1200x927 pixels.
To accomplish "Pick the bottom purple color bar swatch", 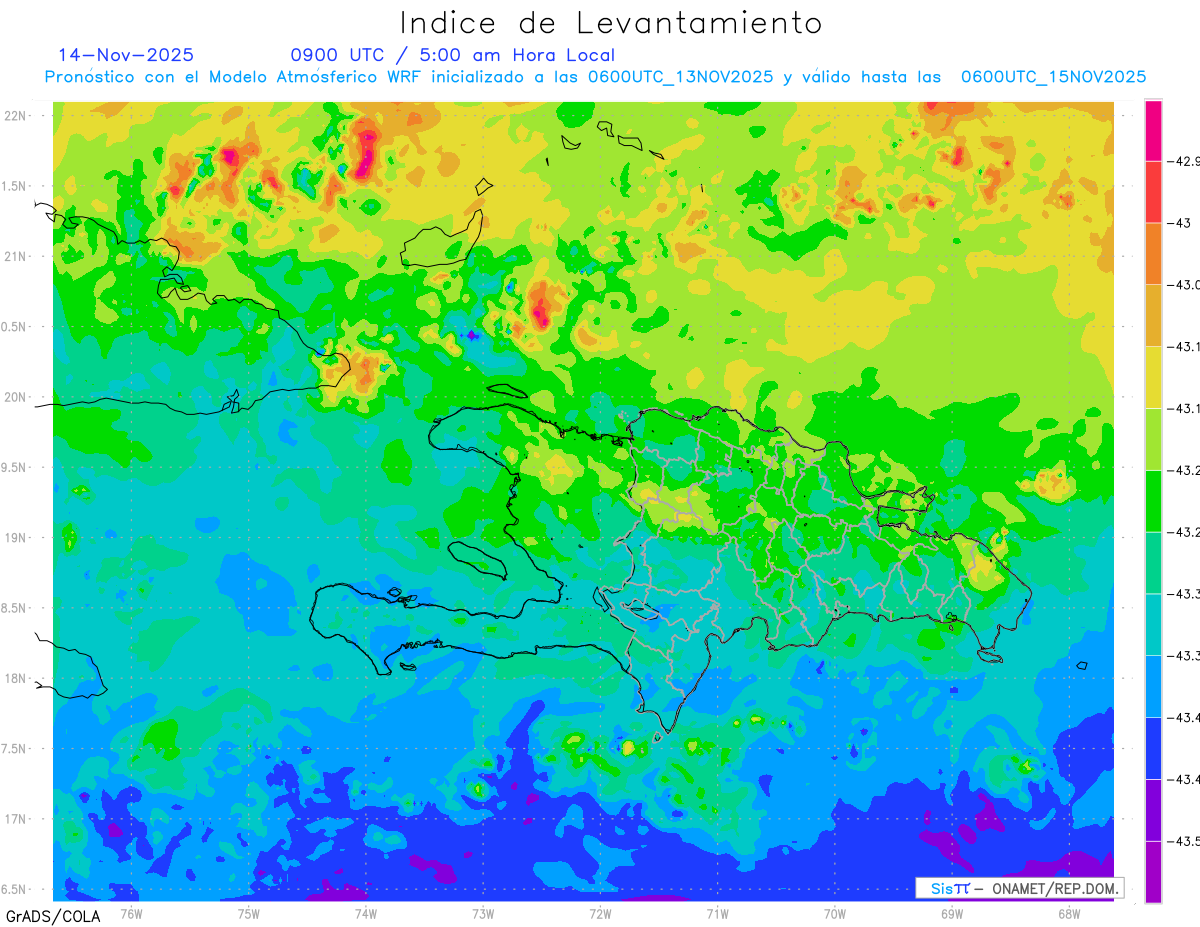I will click(x=1153, y=872).
